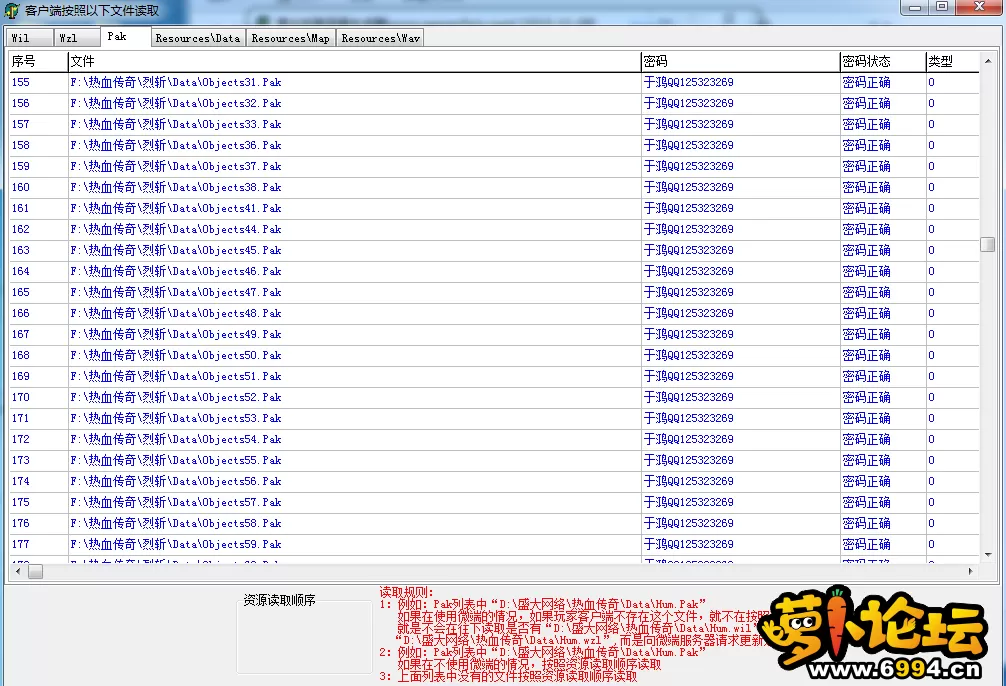Click inside the 资源读取顺序 list box

pos(305,639)
